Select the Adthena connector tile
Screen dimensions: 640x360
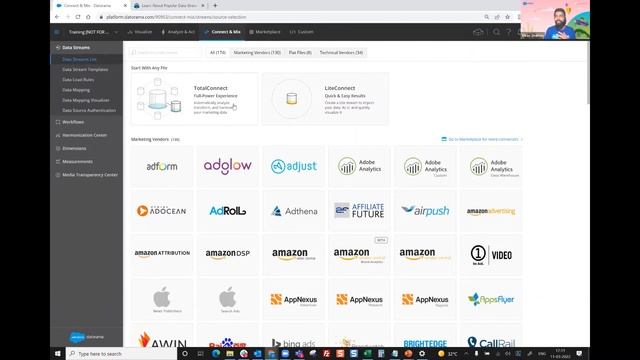tap(293, 211)
